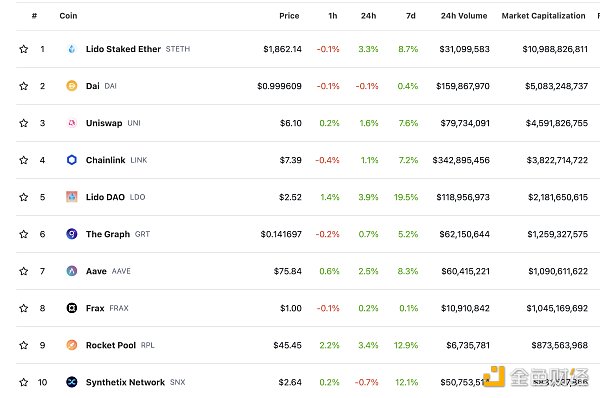Sort by 7d change column header
The image size is (600, 398).
point(411,16)
